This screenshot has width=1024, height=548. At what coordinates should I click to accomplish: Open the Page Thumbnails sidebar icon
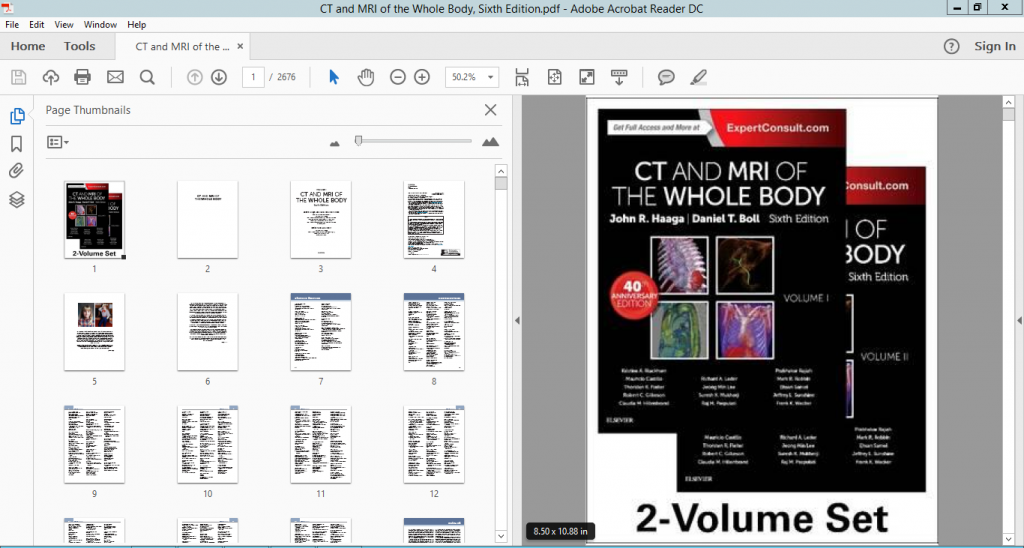17,117
